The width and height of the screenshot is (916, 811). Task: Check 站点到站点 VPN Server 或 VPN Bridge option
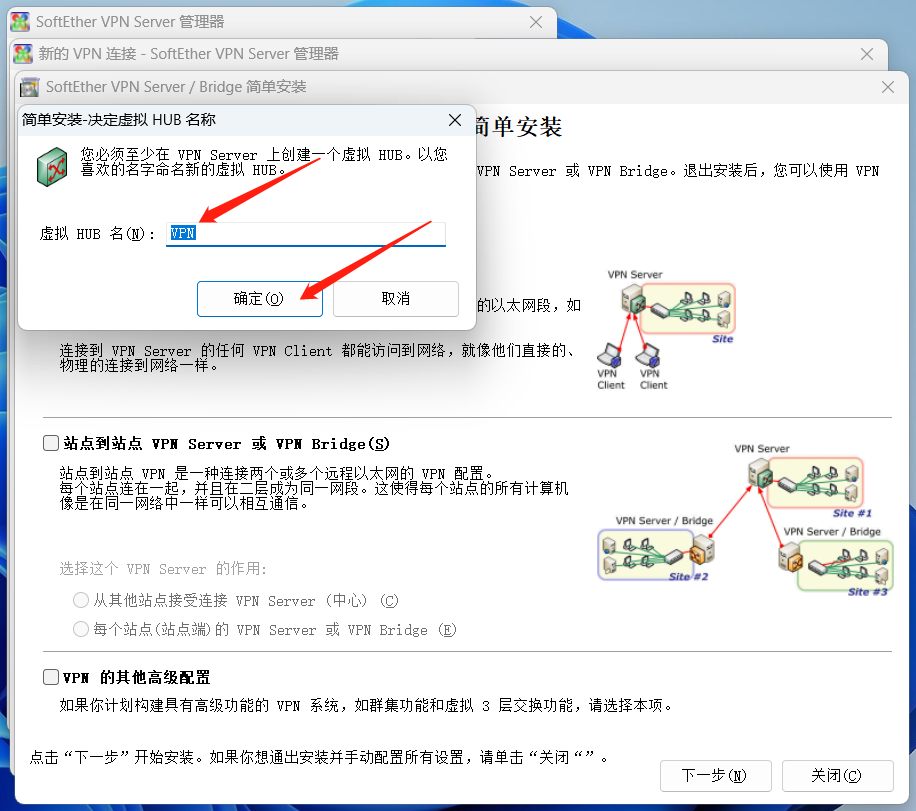point(51,443)
